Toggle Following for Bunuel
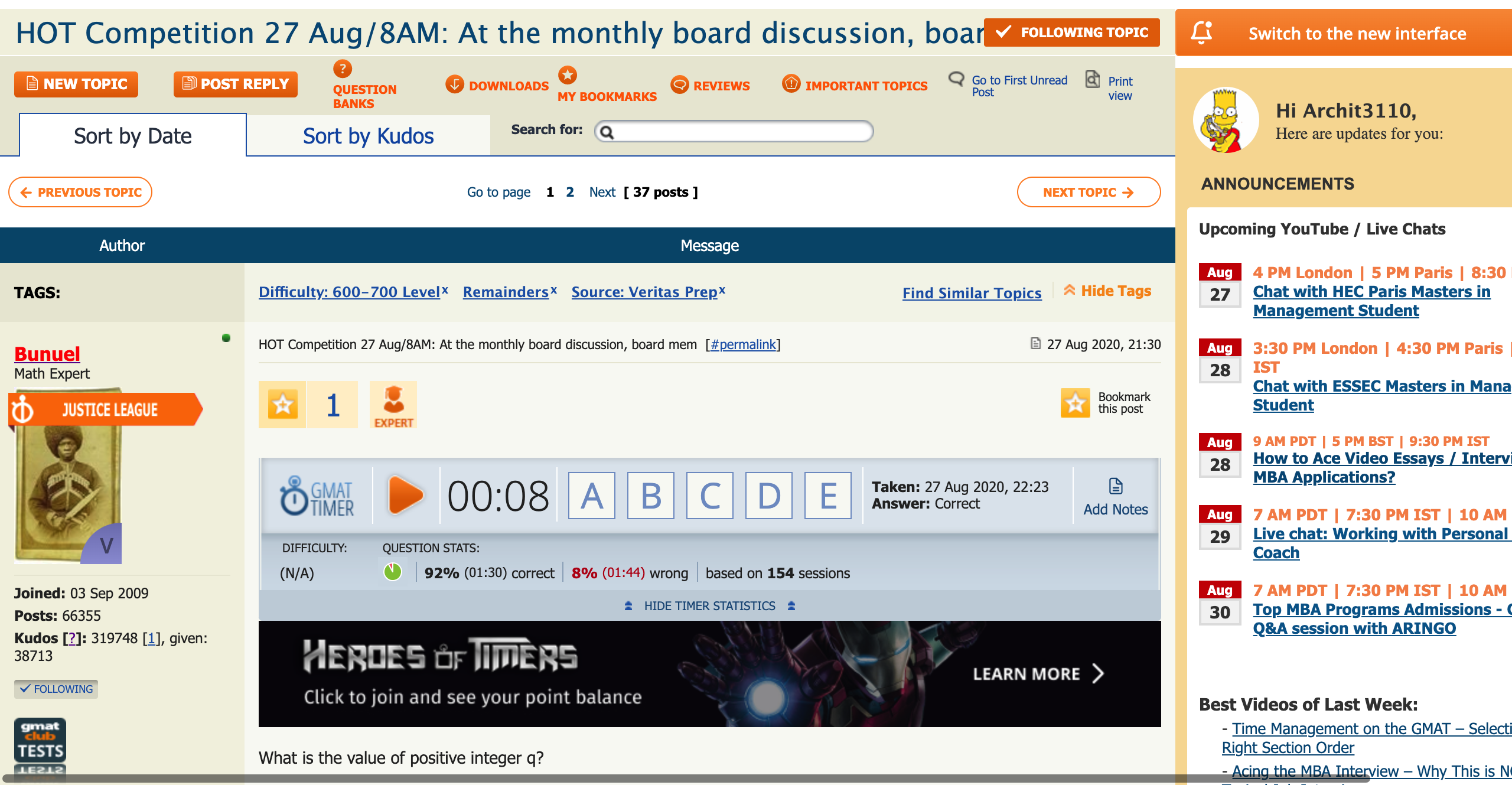The height and width of the screenshot is (785, 1512). click(x=56, y=689)
